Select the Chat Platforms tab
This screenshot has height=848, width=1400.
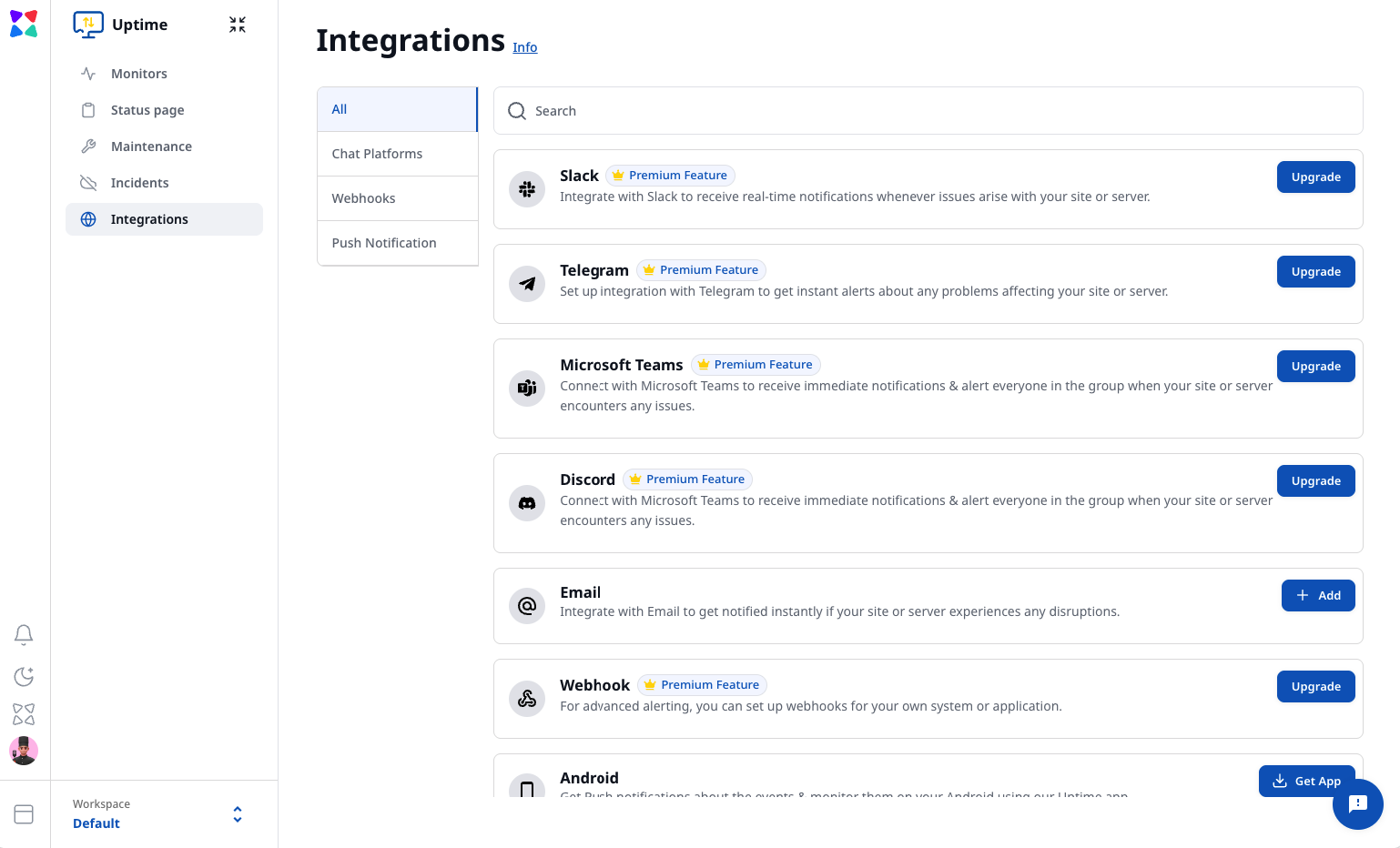(377, 154)
